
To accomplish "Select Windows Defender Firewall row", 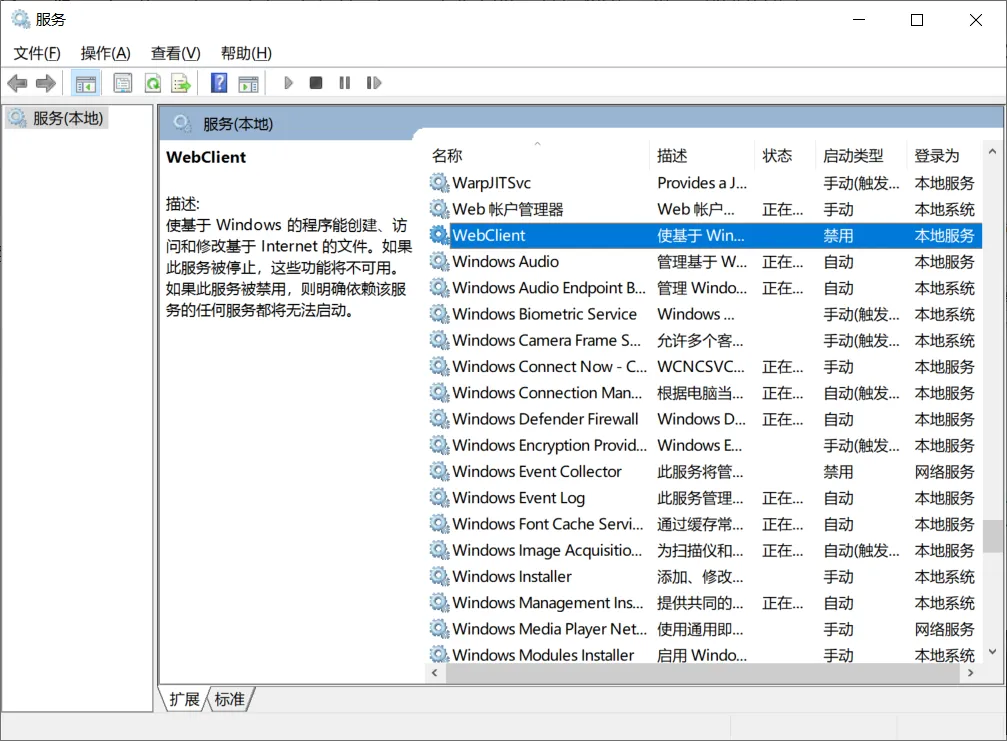I will [704, 419].
